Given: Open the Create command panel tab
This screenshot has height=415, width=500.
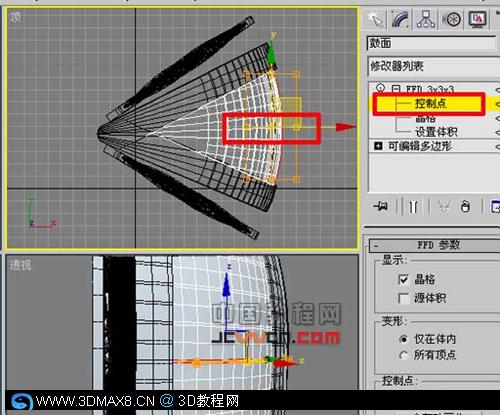Looking at the screenshot, I should (376, 20).
